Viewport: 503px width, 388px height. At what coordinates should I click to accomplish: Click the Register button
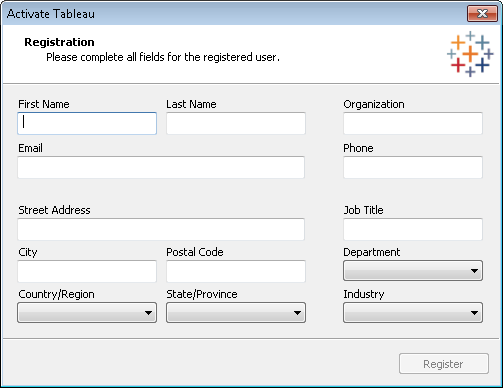[x=444, y=364]
